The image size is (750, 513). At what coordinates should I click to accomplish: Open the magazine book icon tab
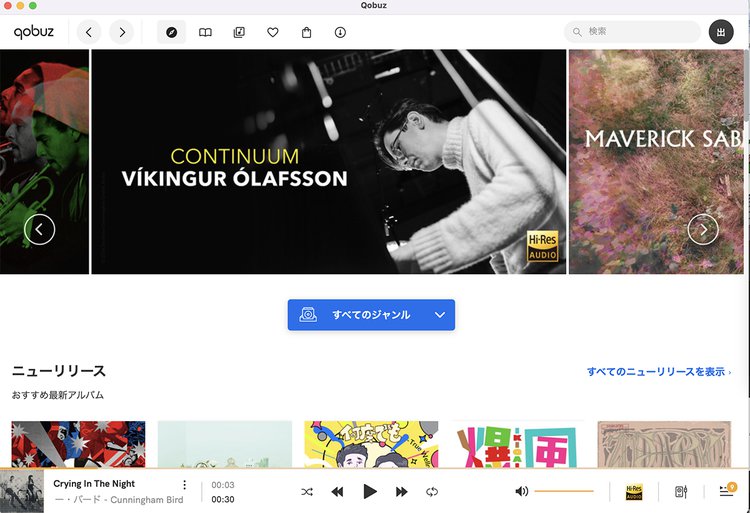(x=205, y=32)
